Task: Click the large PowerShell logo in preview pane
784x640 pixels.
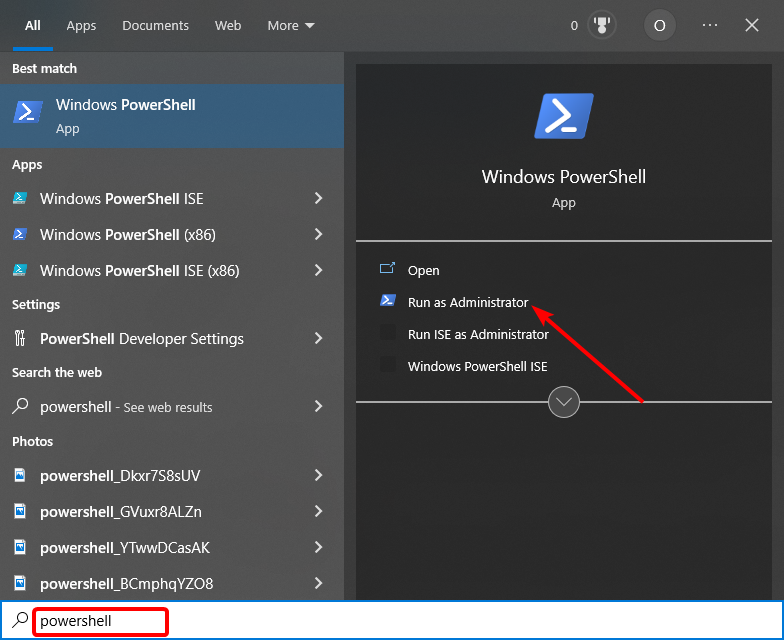Action: (564, 116)
